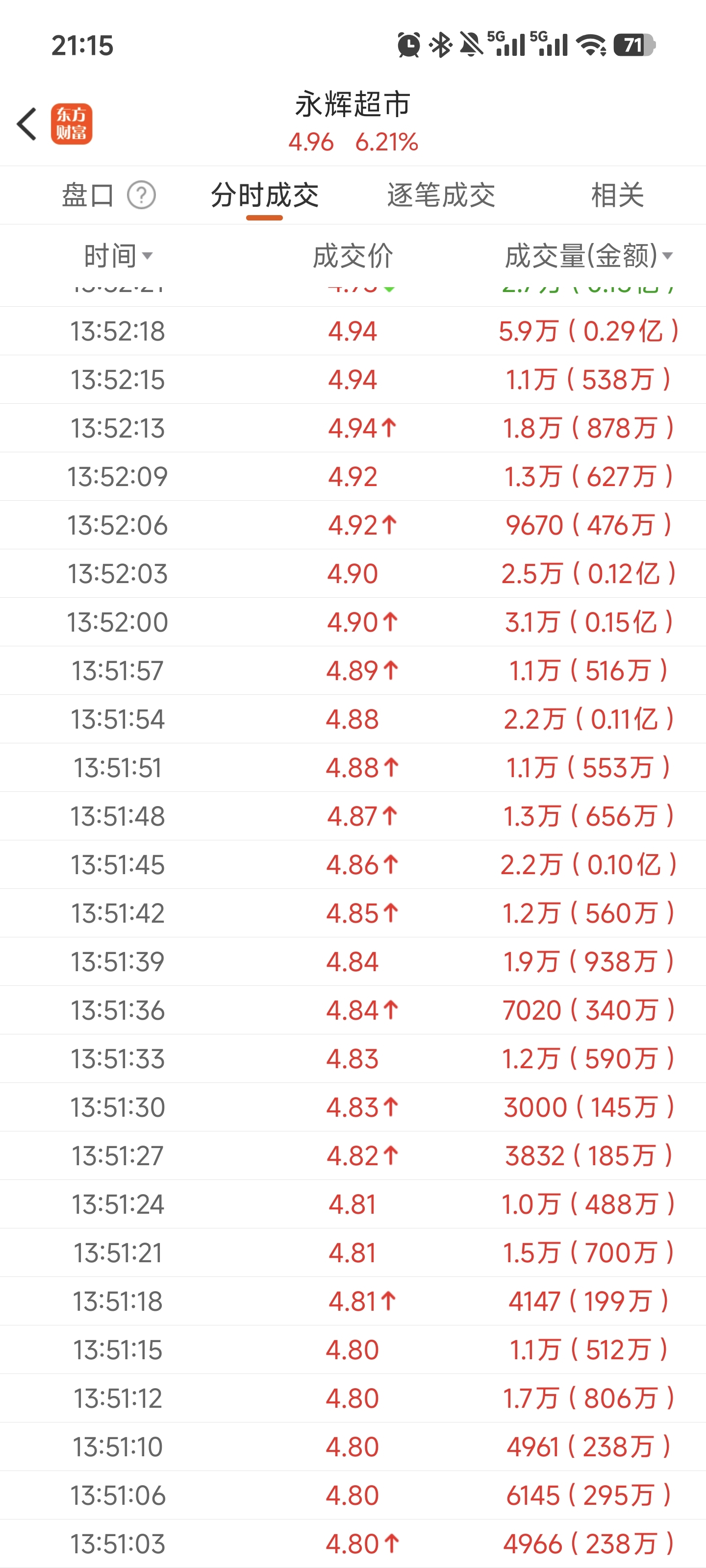Screen dimensions: 706x1568
Task: Tap the 成交价 column header
Action: [x=353, y=256]
